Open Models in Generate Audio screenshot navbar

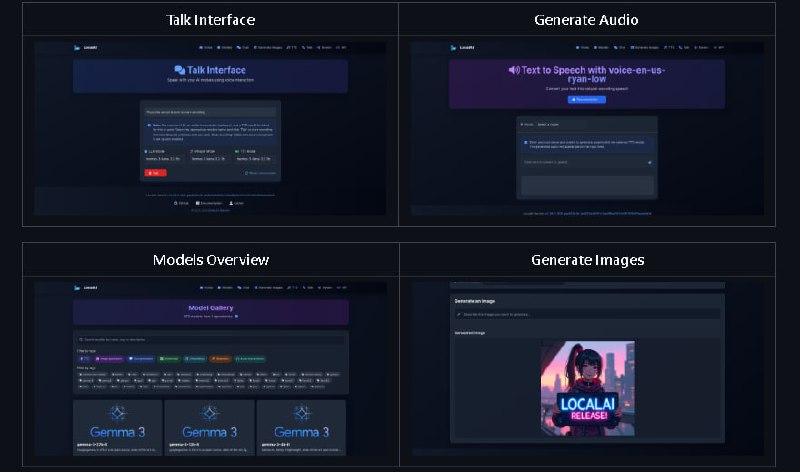click(602, 47)
